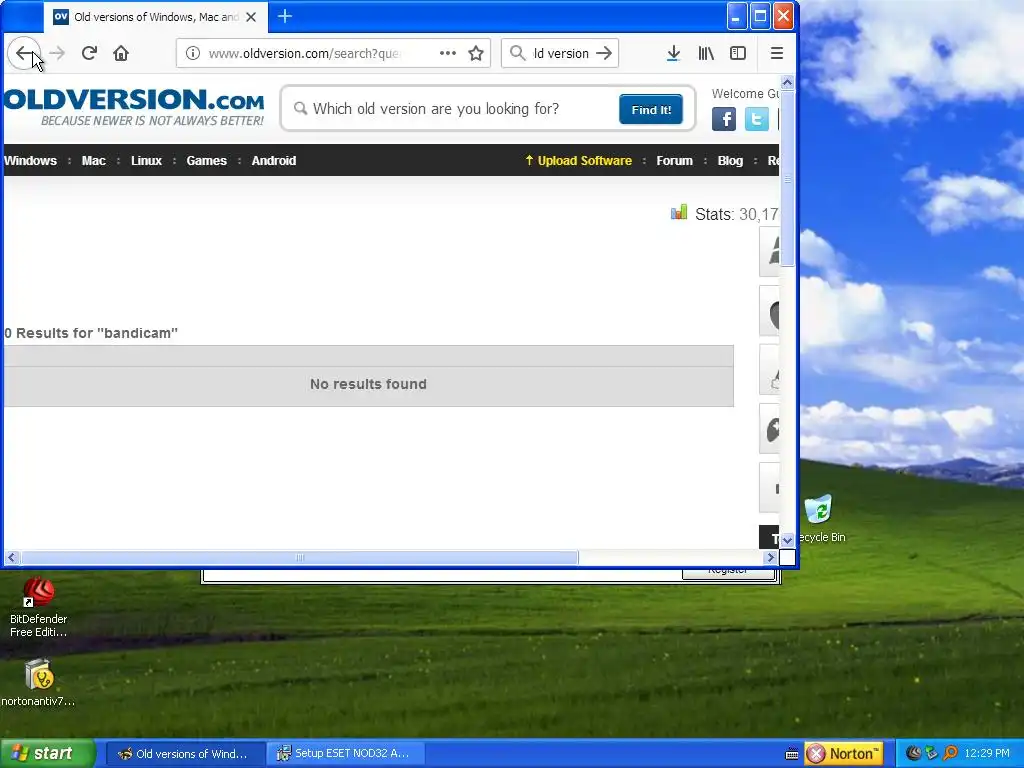Open the Android menu item
This screenshot has height=768, width=1024.
(x=274, y=161)
